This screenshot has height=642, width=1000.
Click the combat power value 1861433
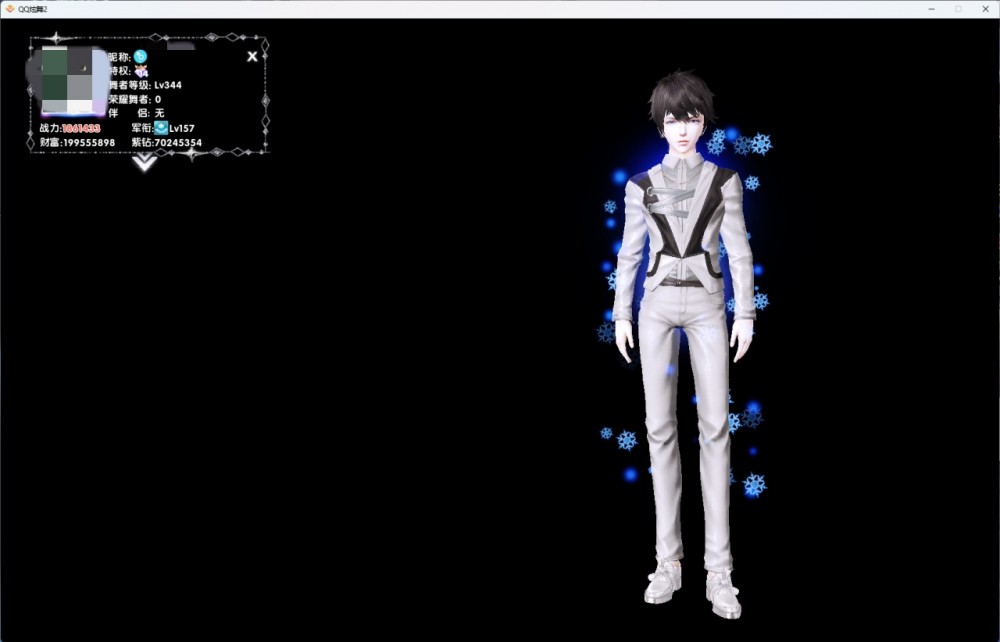coord(81,128)
